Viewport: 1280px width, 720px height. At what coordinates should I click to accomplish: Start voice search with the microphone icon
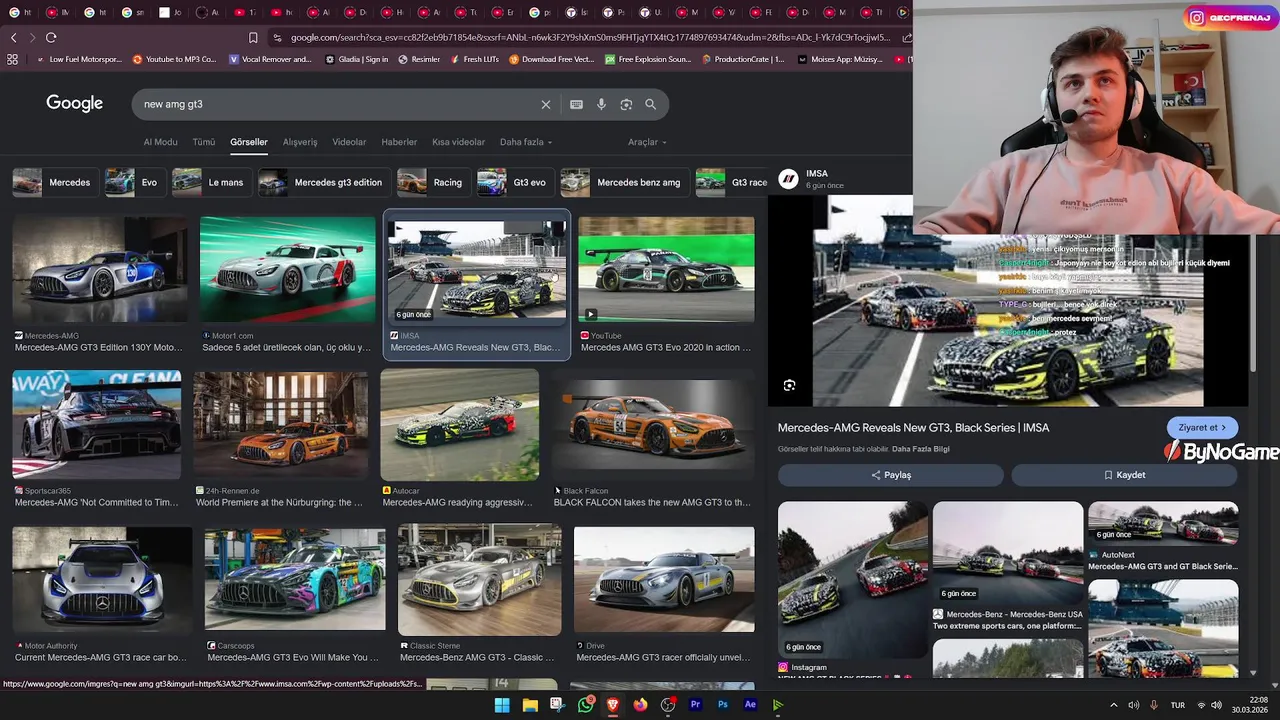pyautogui.click(x=601, y=104)
